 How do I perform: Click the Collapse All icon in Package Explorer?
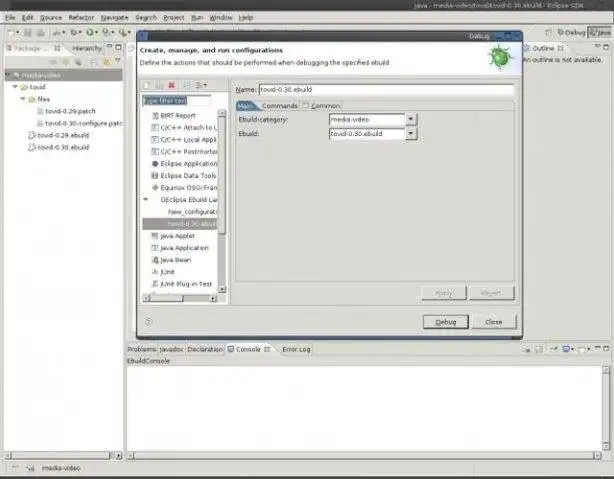(x=93, y=62)
